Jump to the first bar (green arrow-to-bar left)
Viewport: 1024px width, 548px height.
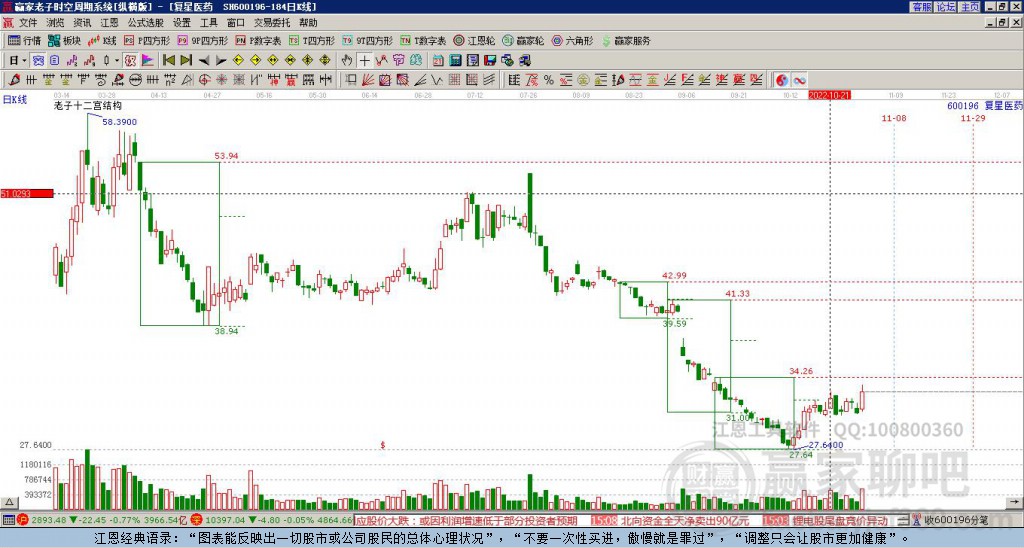coord(169,60)
